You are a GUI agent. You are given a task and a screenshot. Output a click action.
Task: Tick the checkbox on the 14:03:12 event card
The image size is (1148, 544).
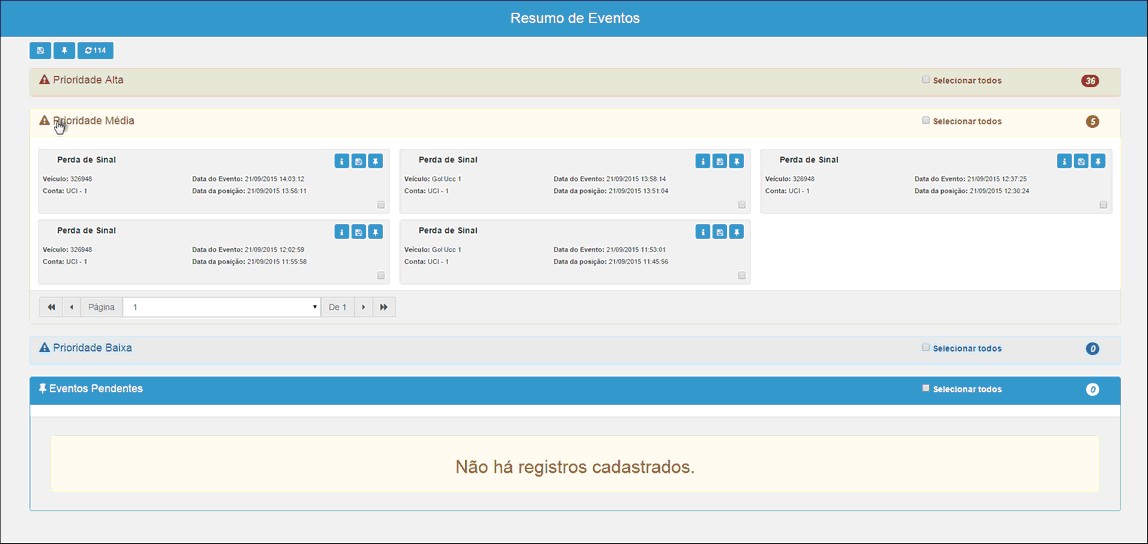coord(381,205)
